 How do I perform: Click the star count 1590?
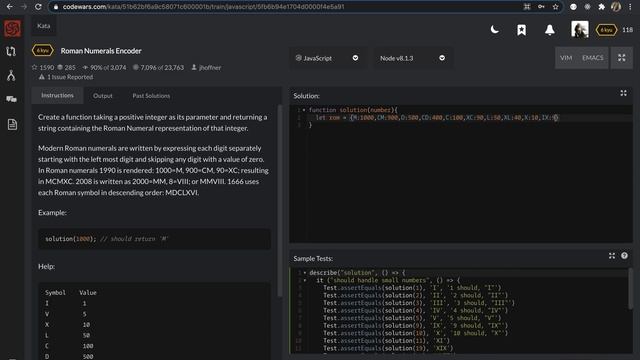coord(43,67)
